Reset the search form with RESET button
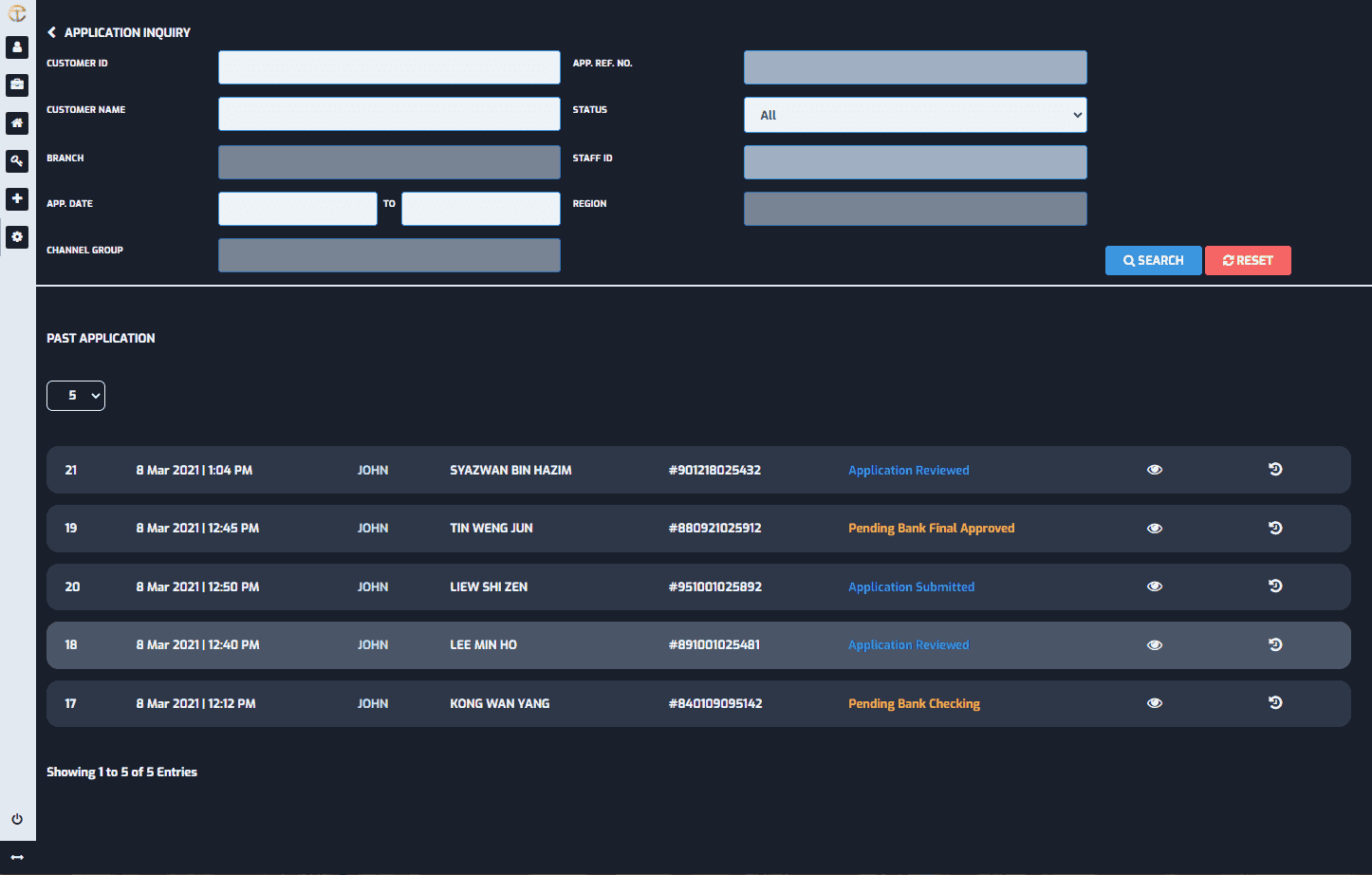This screenshot has width=1372, height=875. click(1248, 260)
